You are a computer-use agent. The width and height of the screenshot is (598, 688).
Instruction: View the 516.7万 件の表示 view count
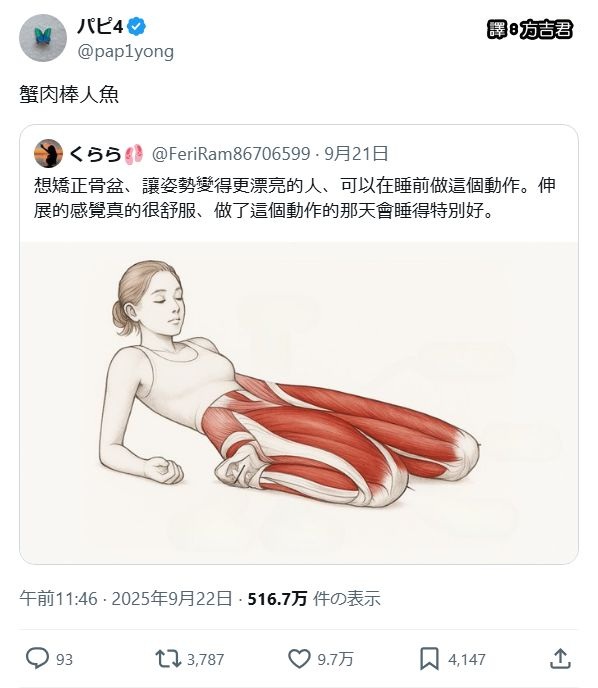314,598
